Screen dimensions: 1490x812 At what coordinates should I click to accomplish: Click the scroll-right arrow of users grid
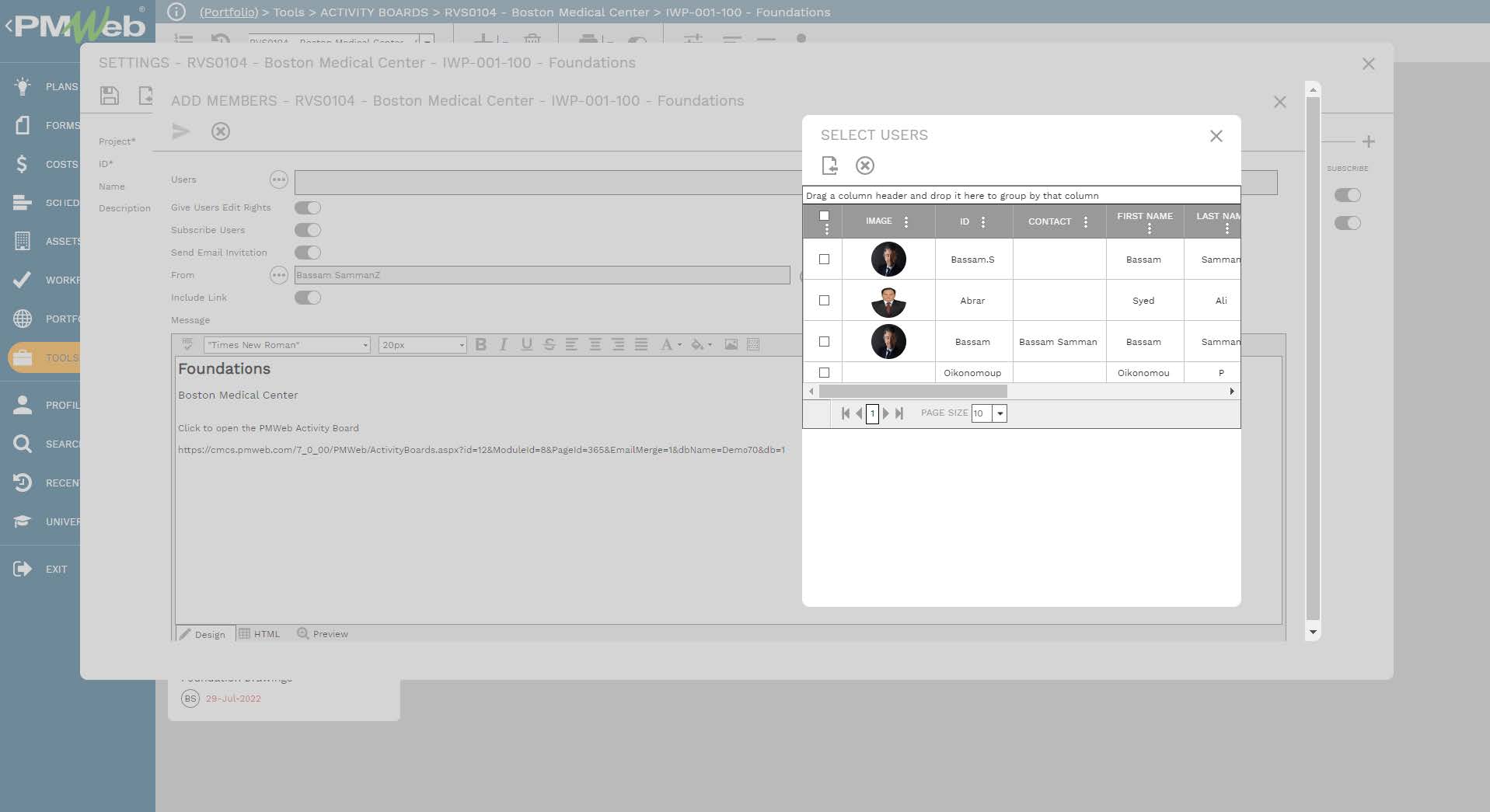1232,392
